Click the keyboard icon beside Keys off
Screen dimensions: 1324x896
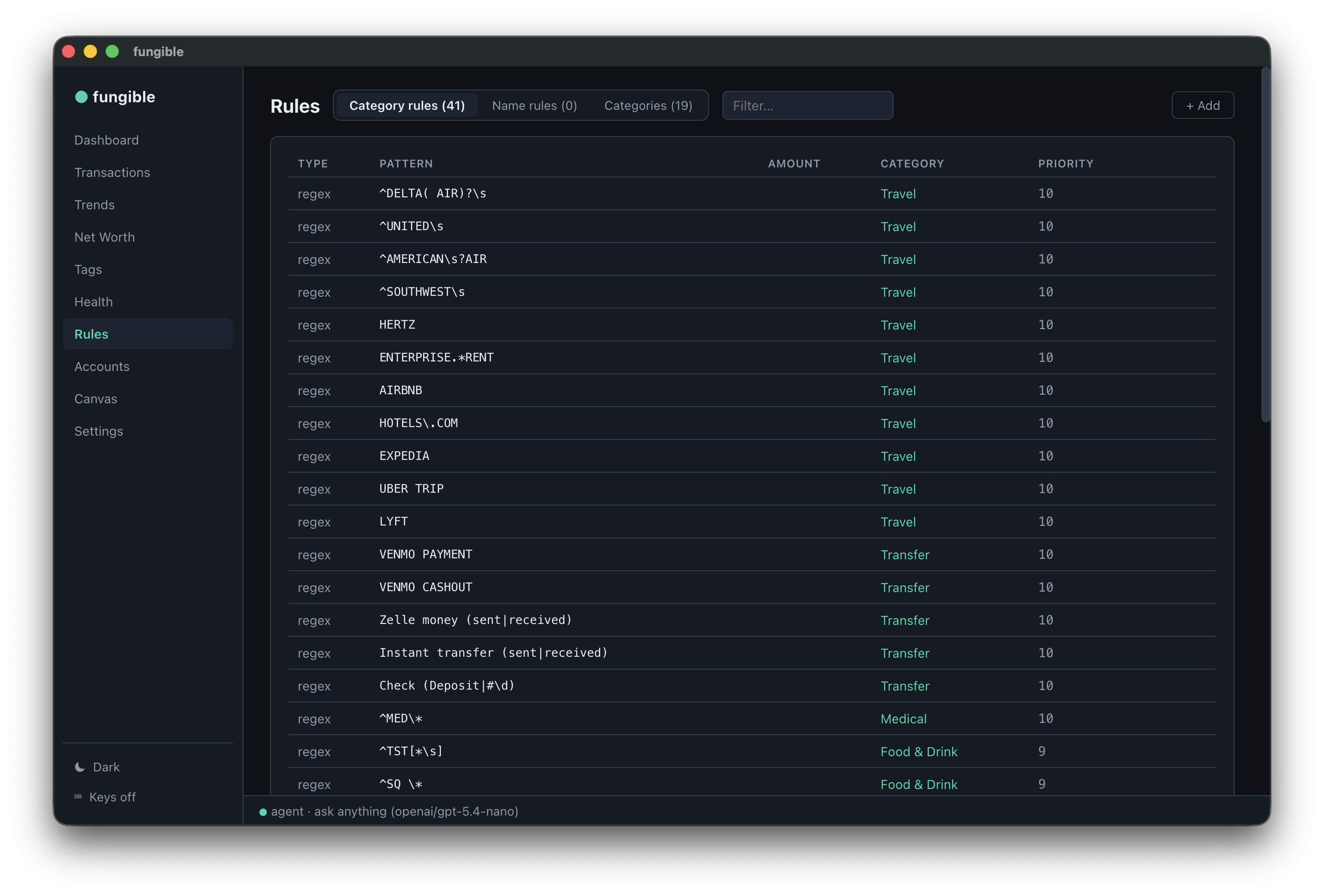click(x=78, y=796)
